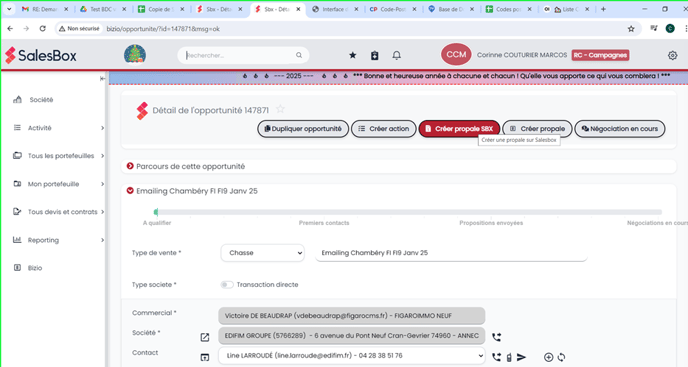This screenshot has height=367, width=688.
Task: Click Créer action button
Action: [383, 129]
